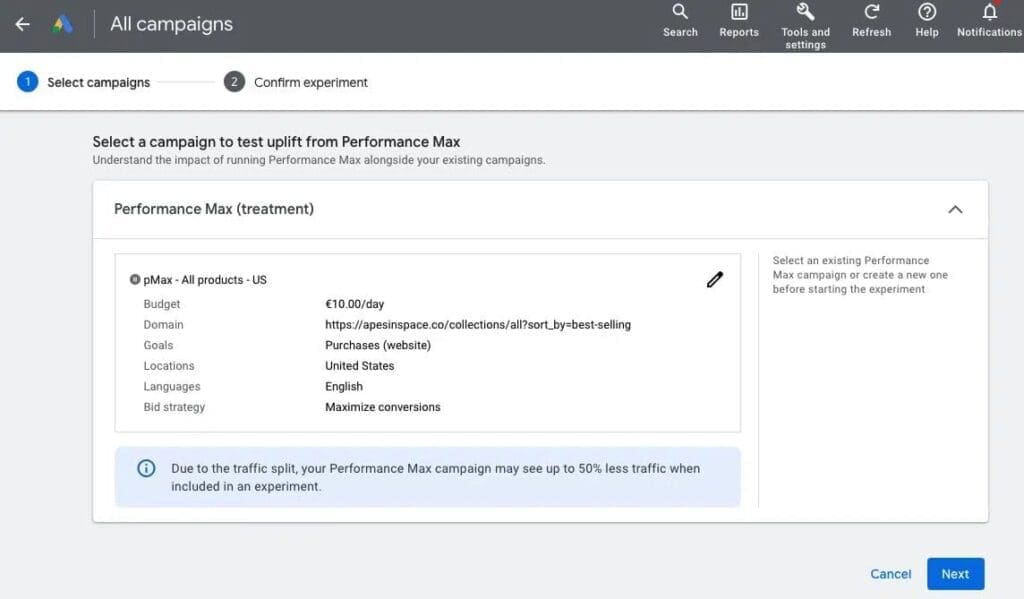Click the Domain row label
Viewport: 1024px width, 599px height.
163,325
